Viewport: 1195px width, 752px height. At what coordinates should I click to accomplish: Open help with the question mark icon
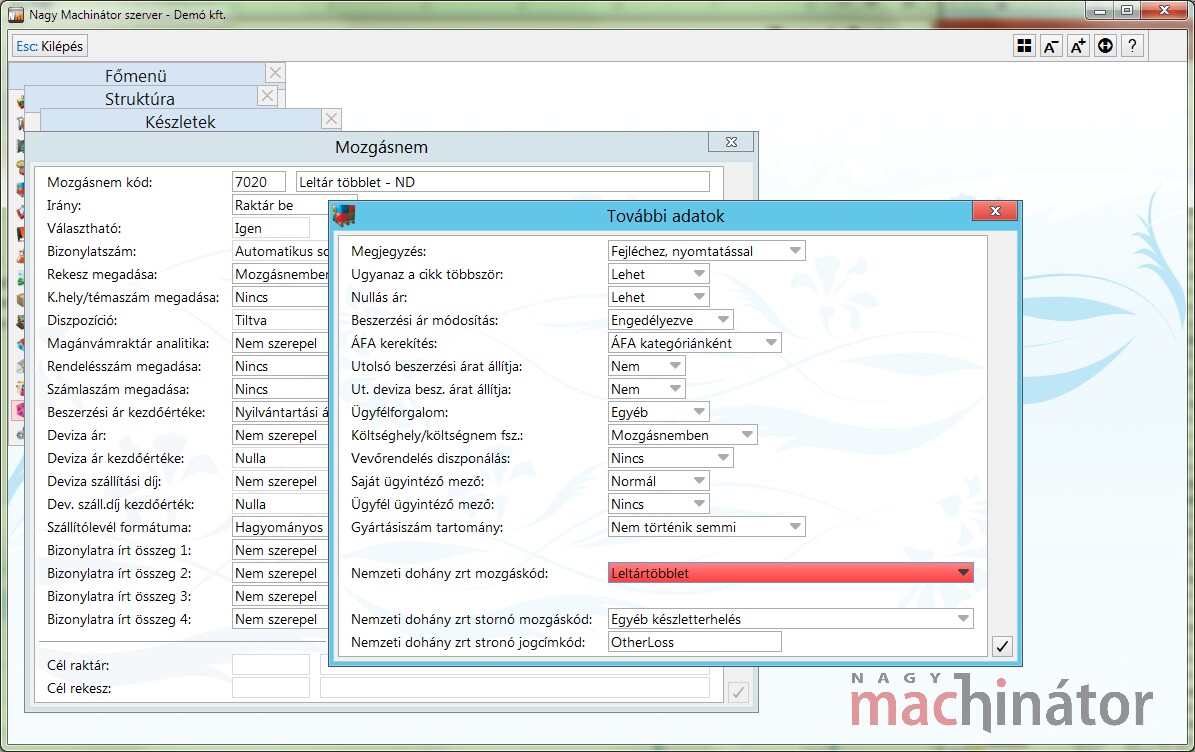point(1133,46)
